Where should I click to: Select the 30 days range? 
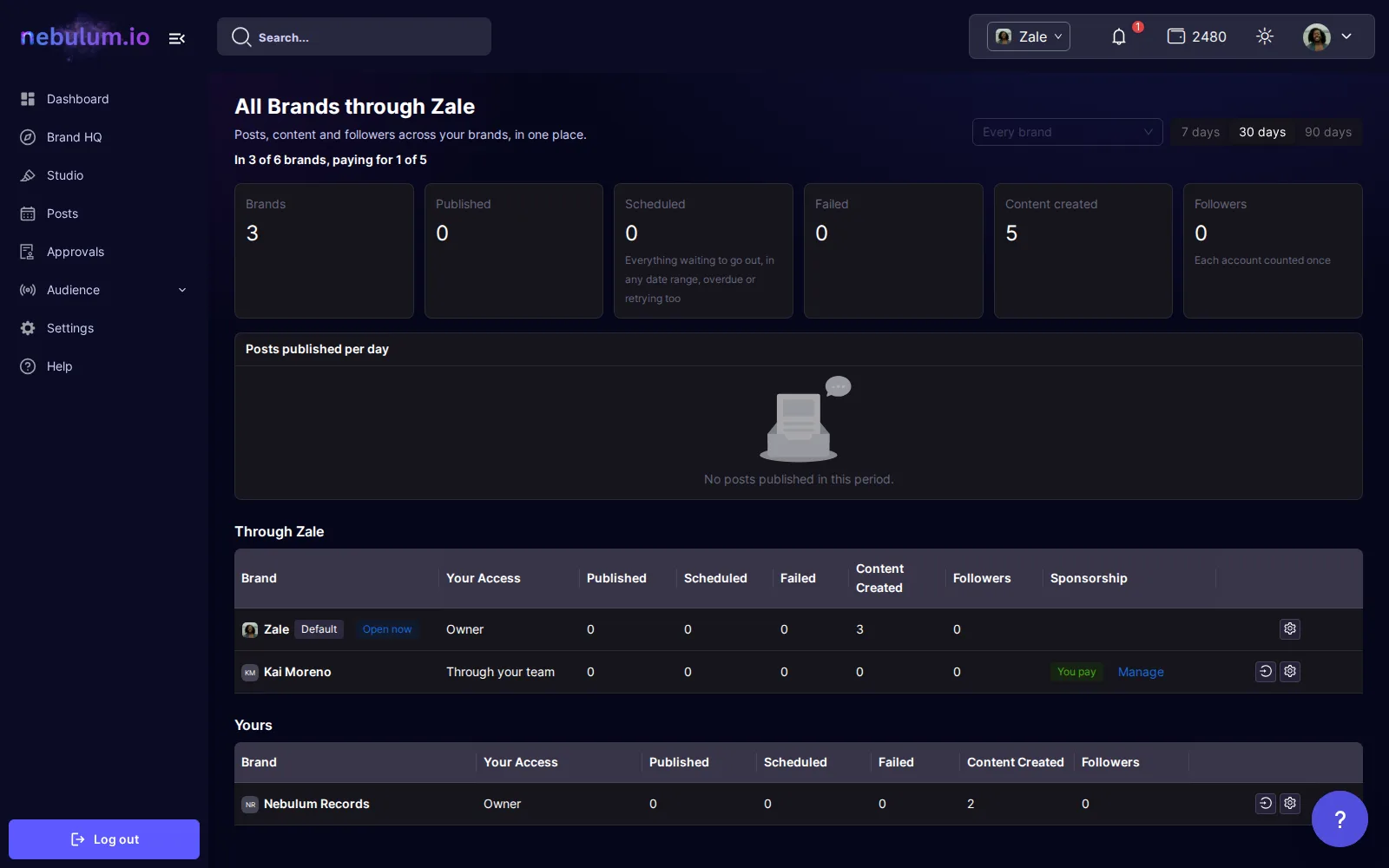click(x=1262, y=132)
